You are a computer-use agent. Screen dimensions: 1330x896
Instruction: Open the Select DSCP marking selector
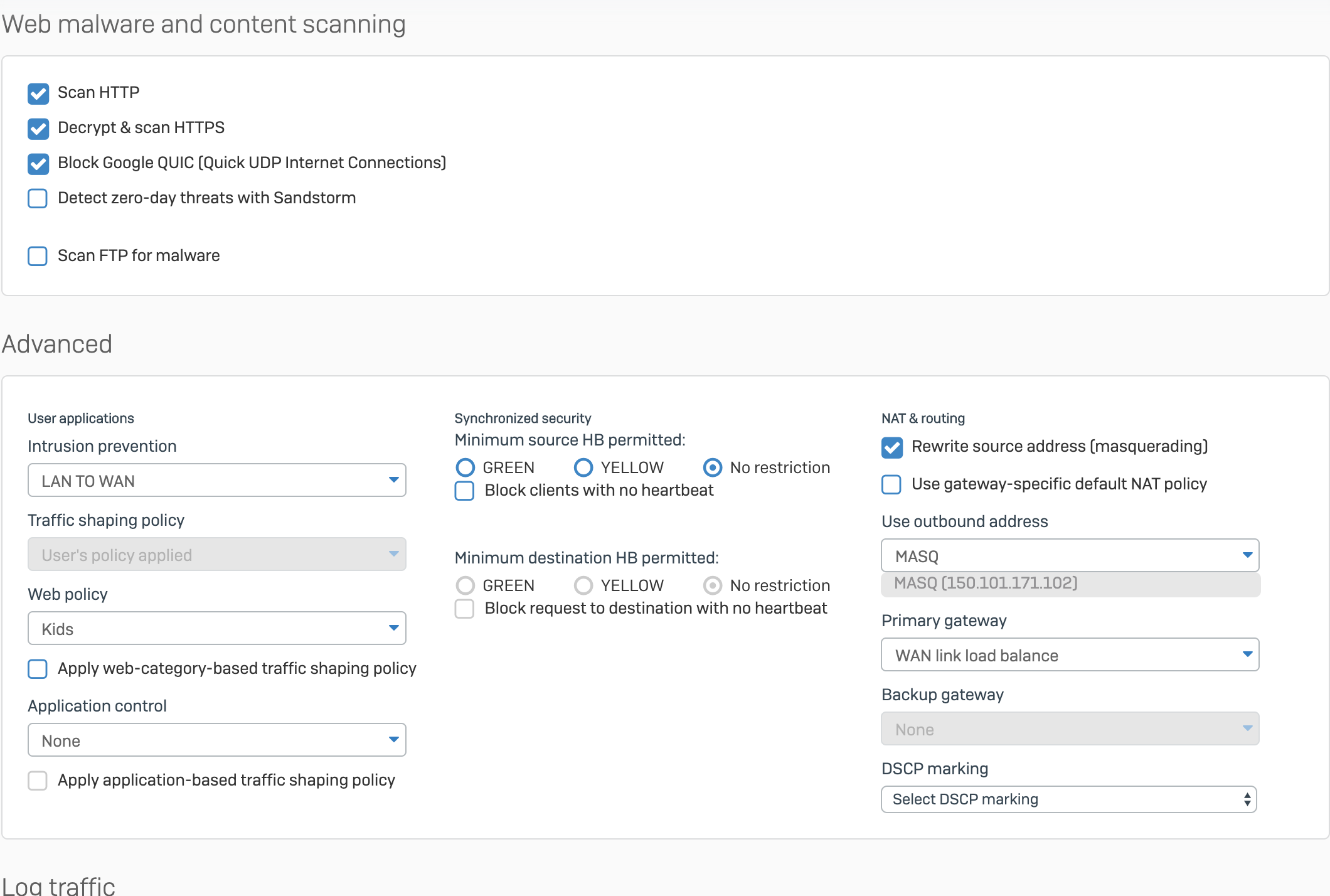(x=1068, y=799)
